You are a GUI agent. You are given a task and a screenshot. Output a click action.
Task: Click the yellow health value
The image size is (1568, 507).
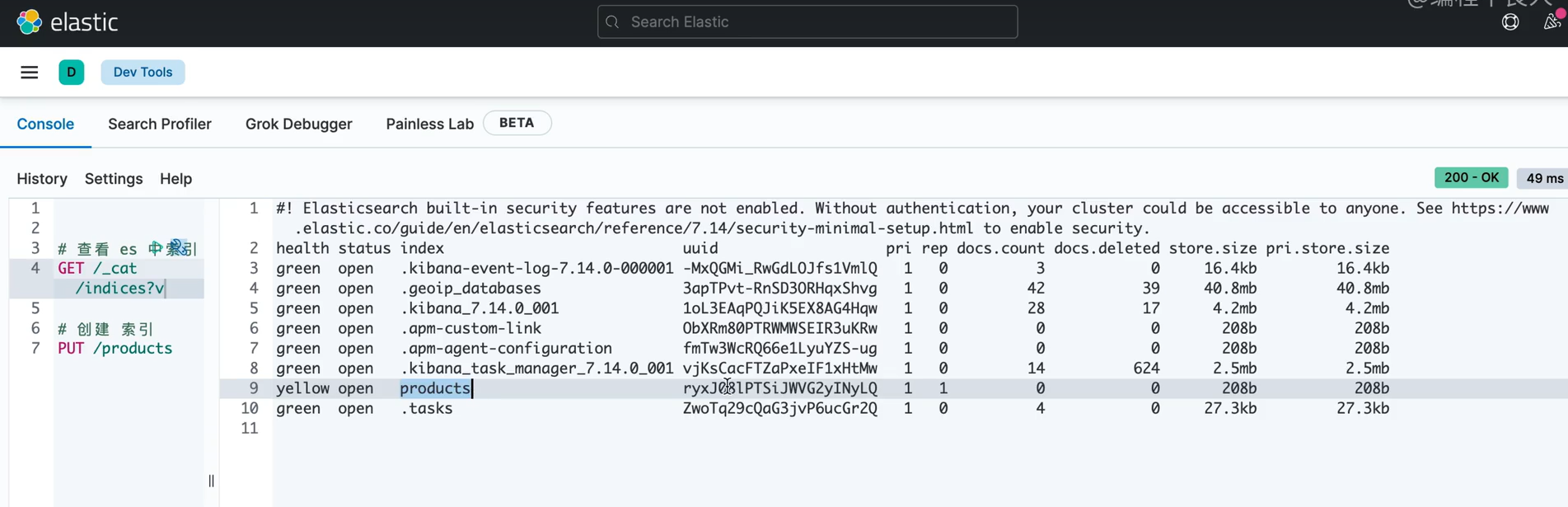coord(302,388)
